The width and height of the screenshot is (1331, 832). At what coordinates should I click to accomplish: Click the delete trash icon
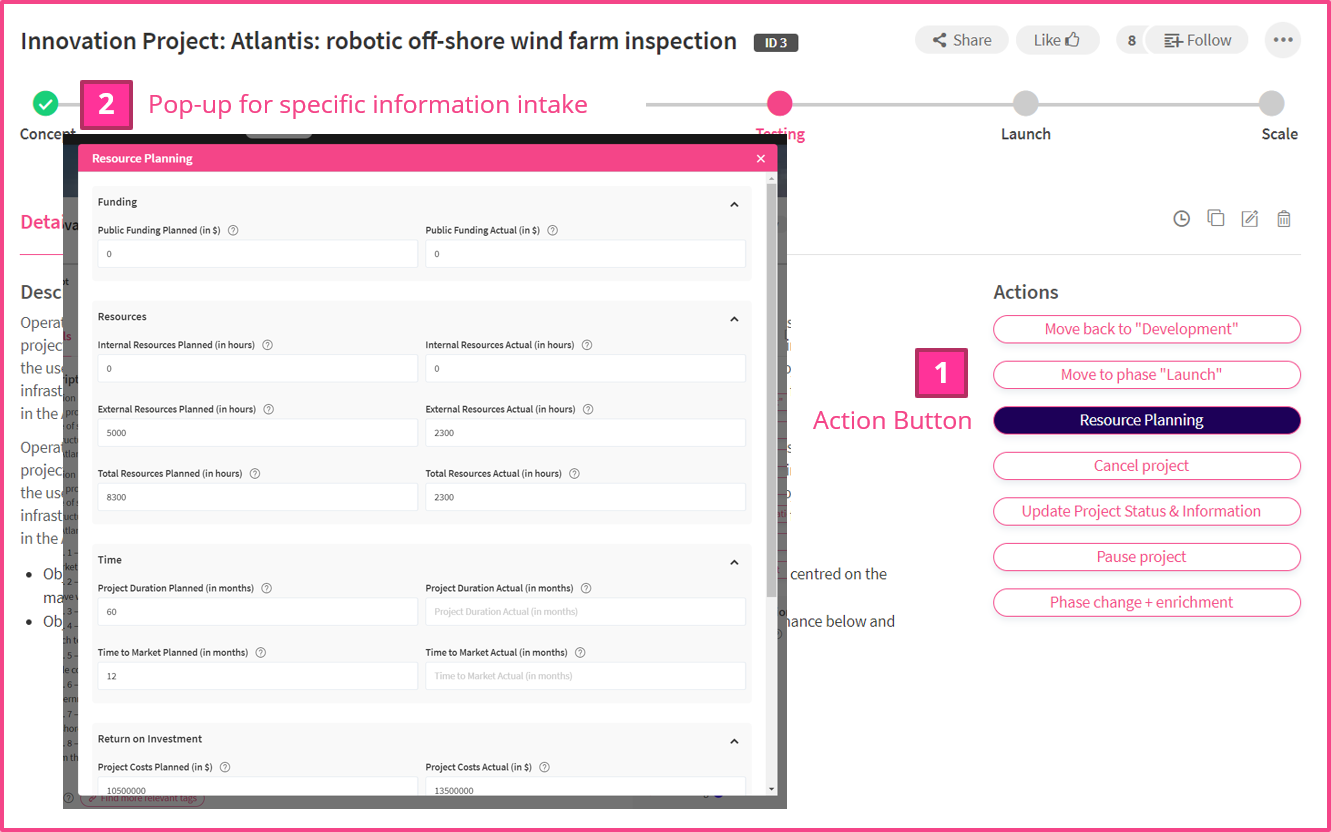click(x=1284, y=218)
